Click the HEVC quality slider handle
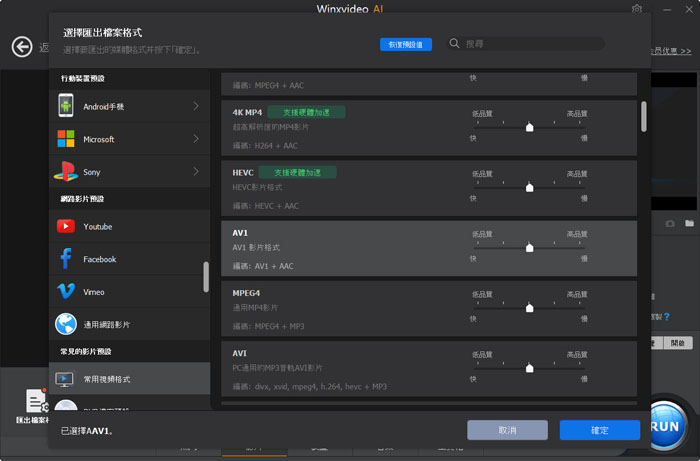Viewport: 700px width, 461px height. tap(529, 188)
